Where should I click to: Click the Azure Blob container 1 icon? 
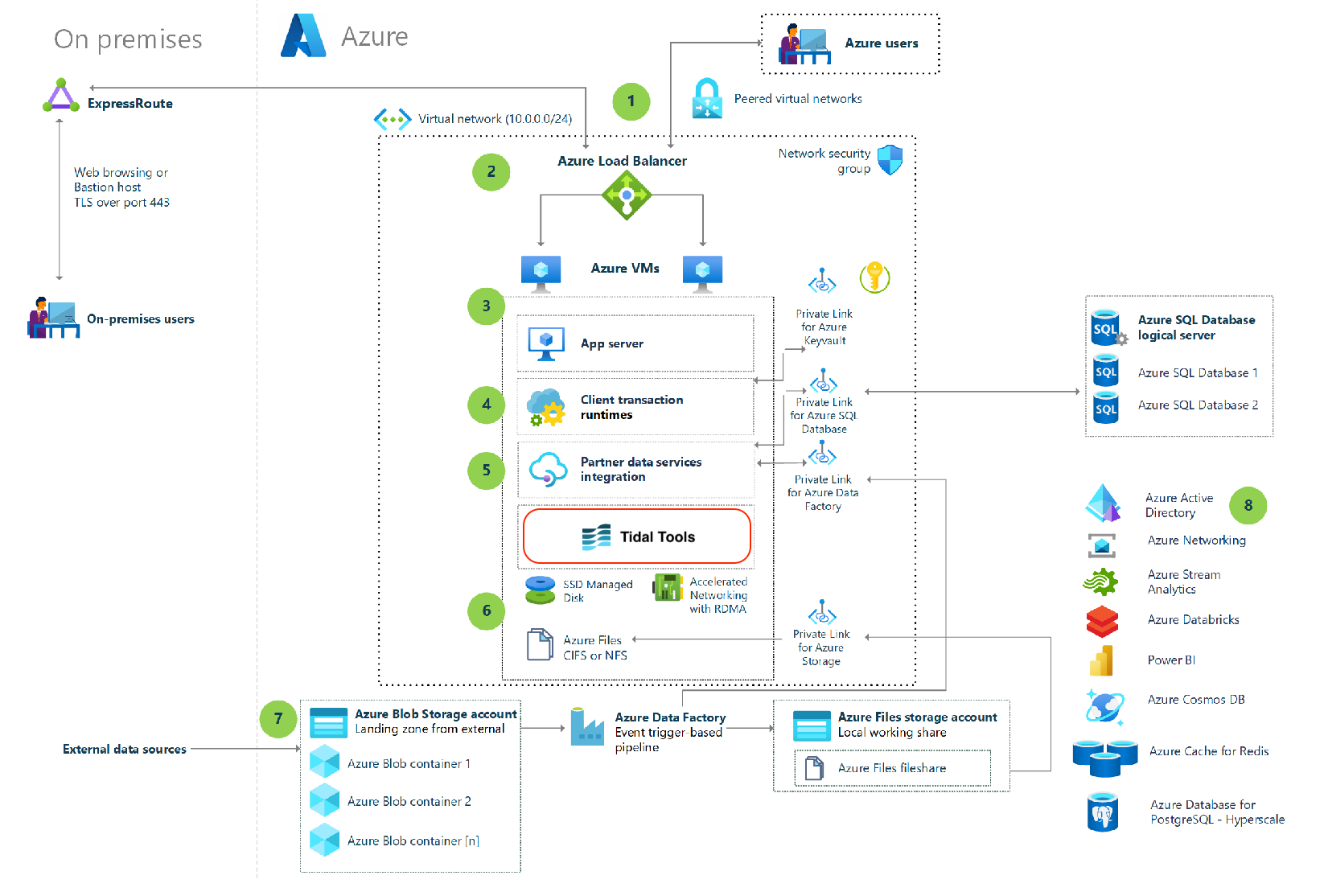tap(325, 761)
